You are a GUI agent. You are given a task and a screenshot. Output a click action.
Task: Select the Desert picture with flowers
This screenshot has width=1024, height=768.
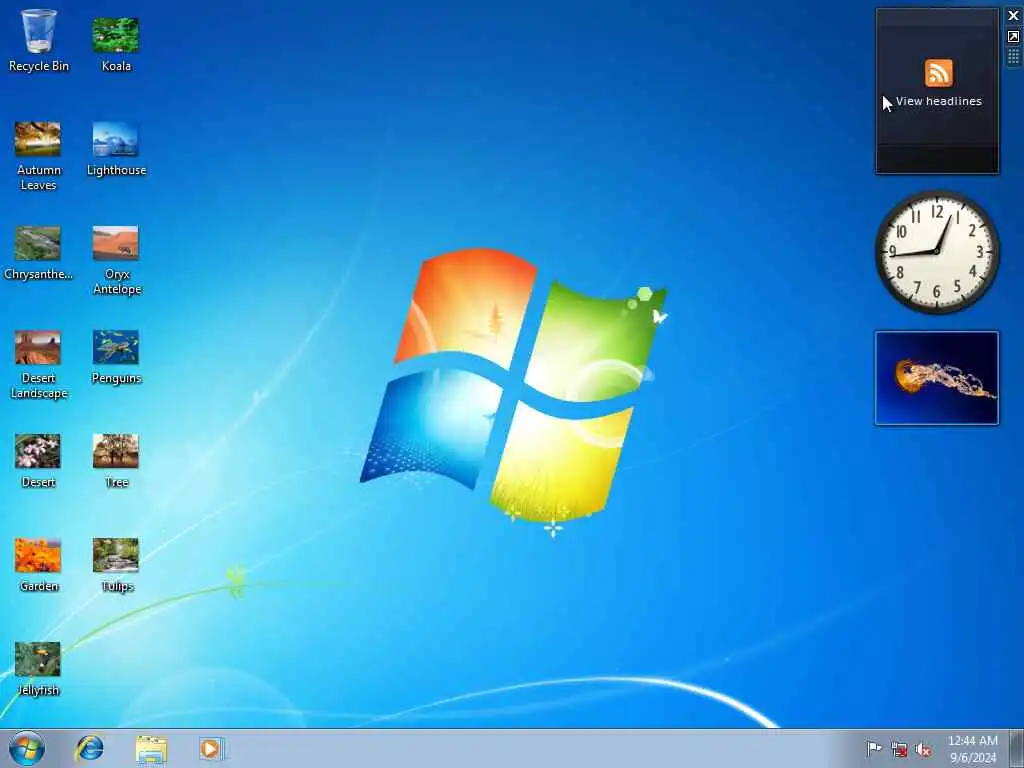tap(38, 460)
